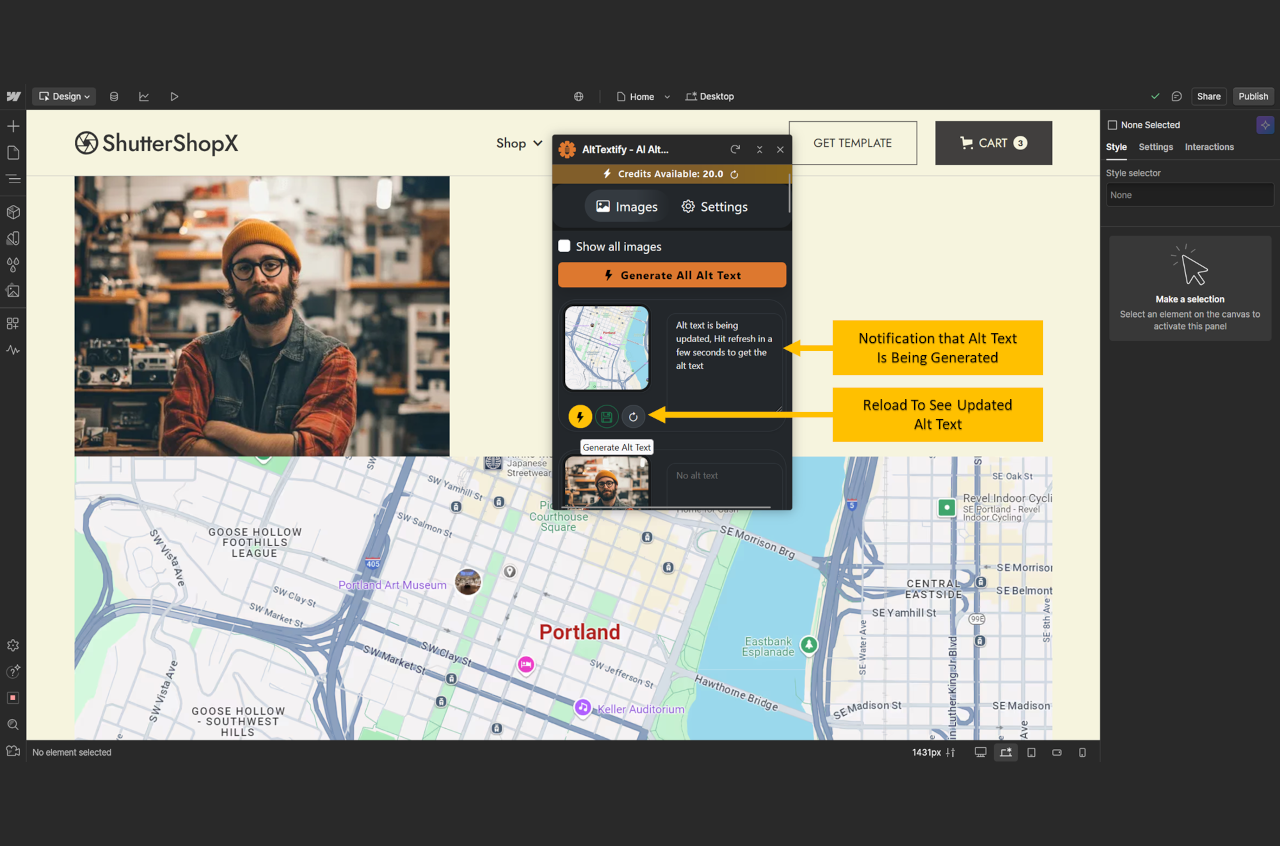Click the map alt text textarea
The height and width of the screenshot is (846, 1280).
pyautogui.click(x=725, y=363)
